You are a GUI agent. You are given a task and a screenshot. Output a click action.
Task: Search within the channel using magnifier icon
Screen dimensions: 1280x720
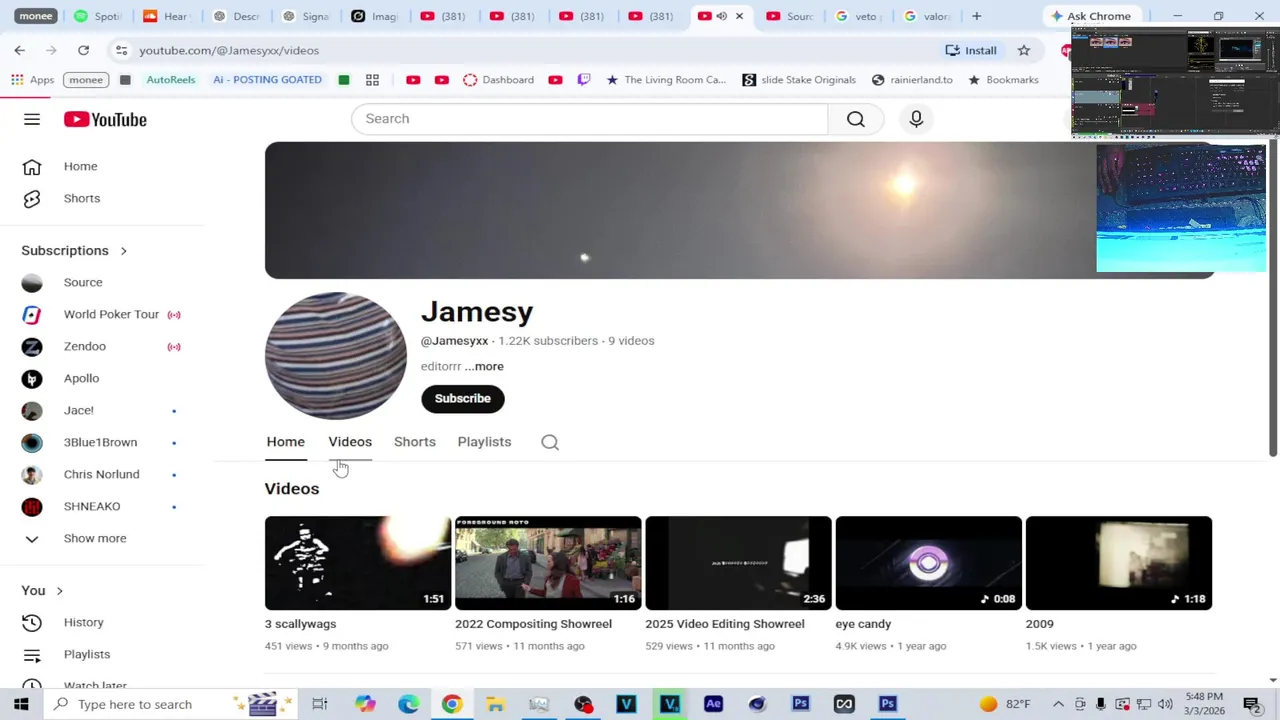tap(550, 442)
